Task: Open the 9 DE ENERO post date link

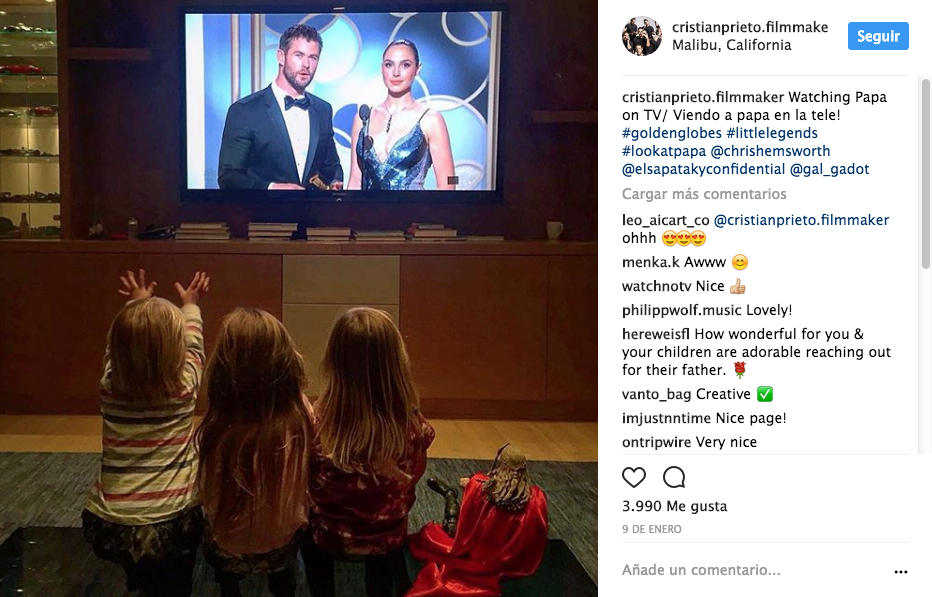Action: pos(651,529)
